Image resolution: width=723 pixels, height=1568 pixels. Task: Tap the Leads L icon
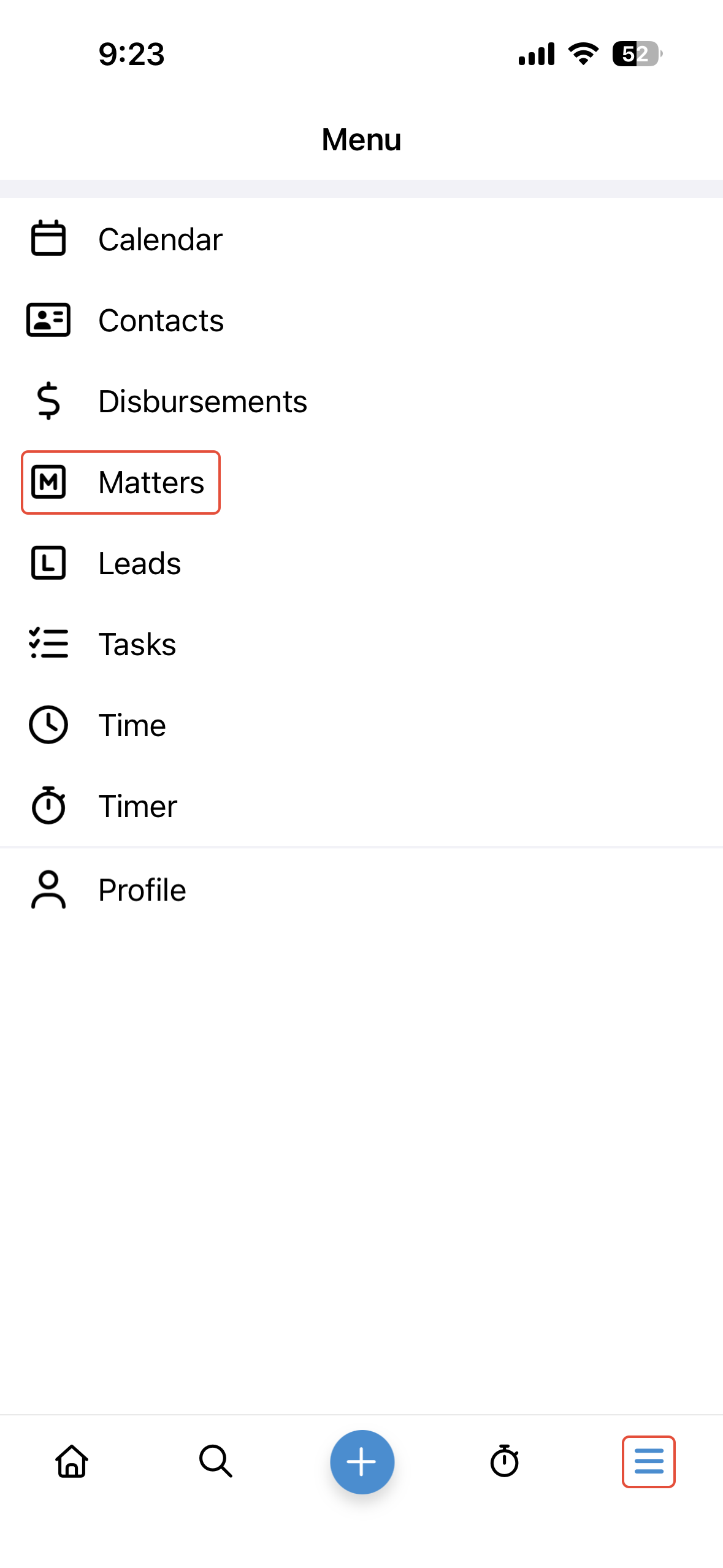point(48,563)
